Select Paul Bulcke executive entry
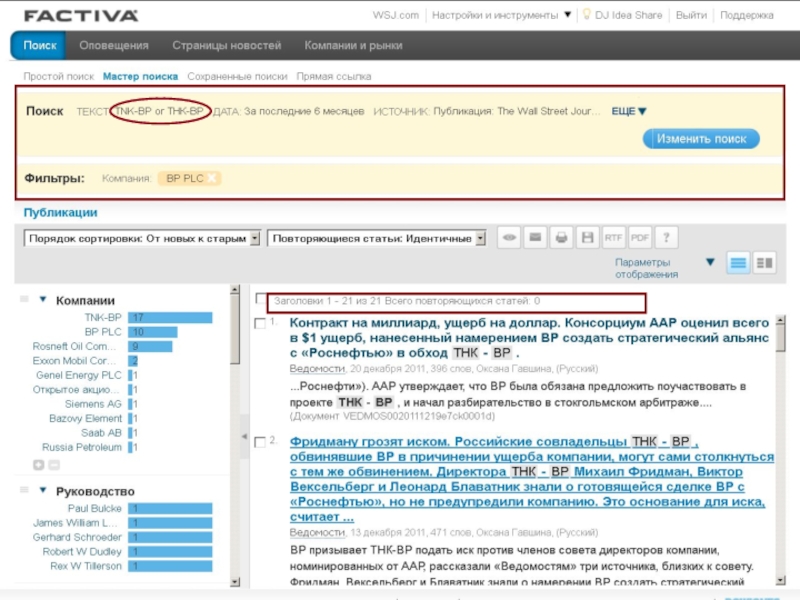Viewport: 800px width, 600px height. (x=94, y=508)
